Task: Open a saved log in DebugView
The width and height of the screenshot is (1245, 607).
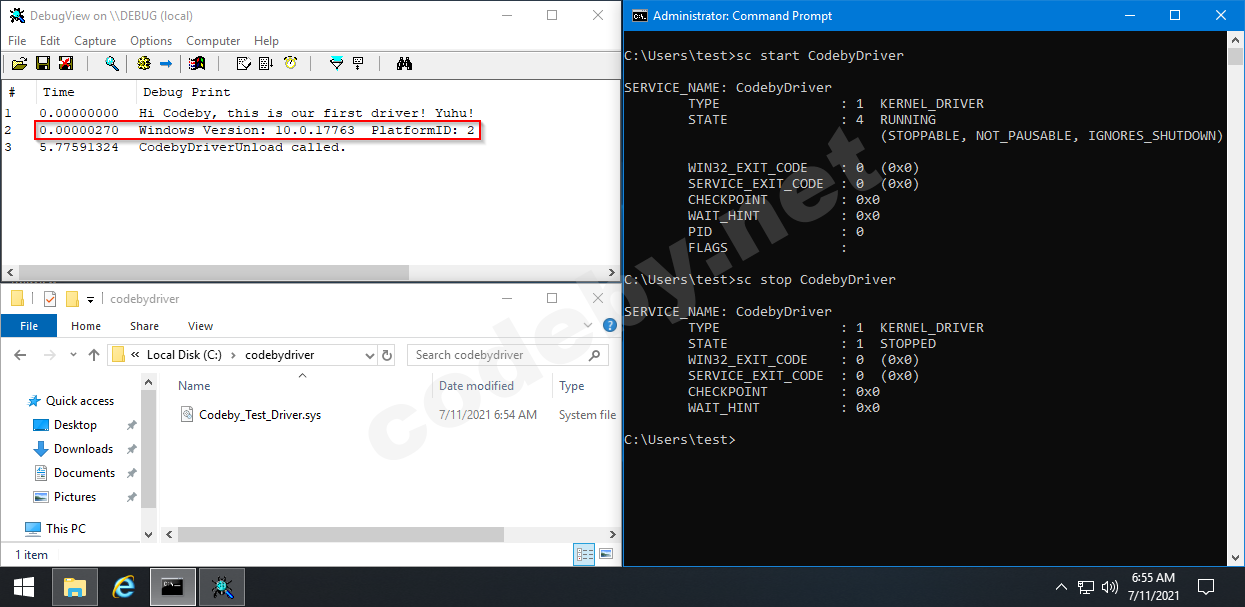Action: 19,63
